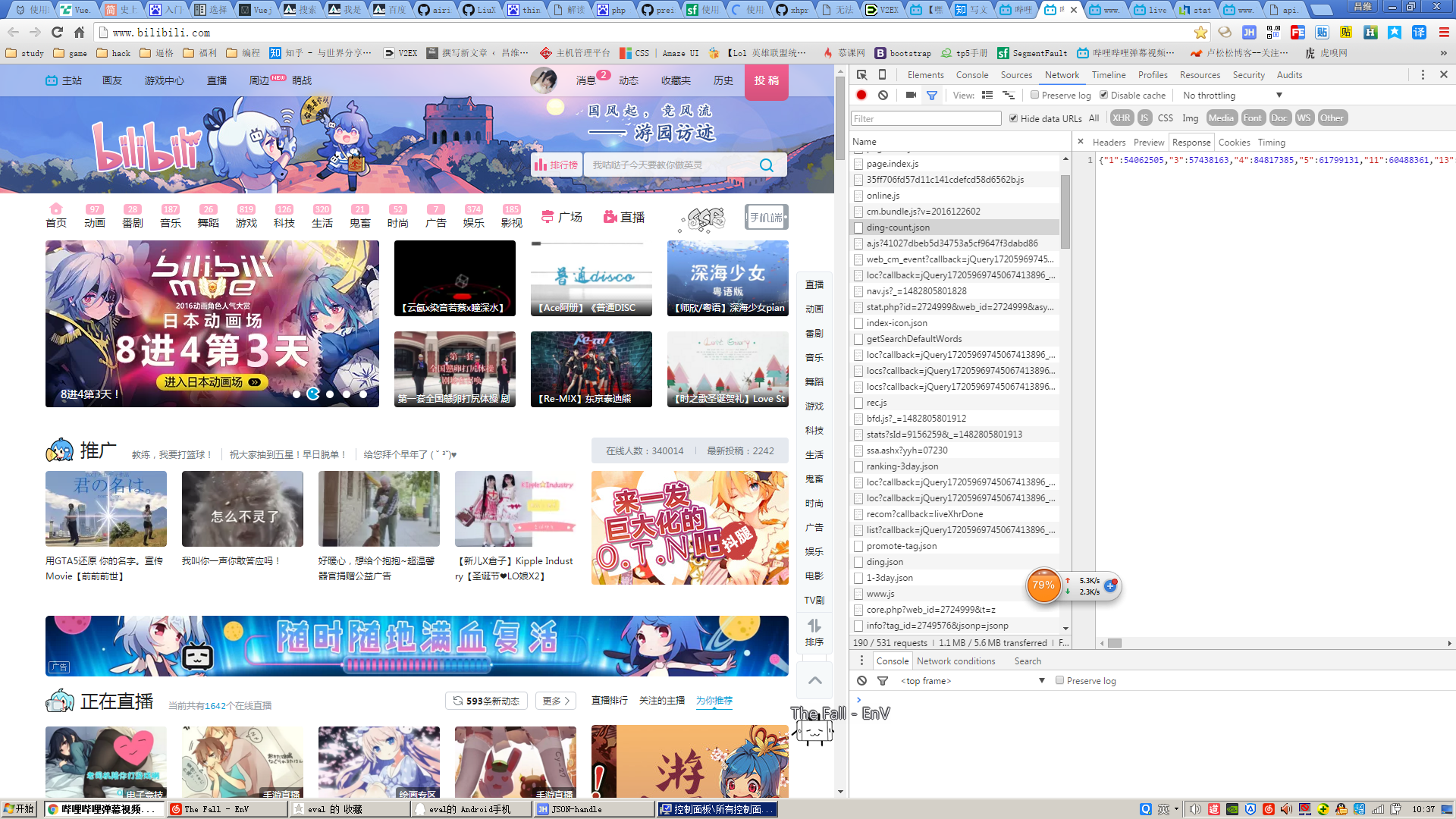Click the back-to-top arrow on the page
The width and height of the screenshot is (1456, 819).
[815, 680]
